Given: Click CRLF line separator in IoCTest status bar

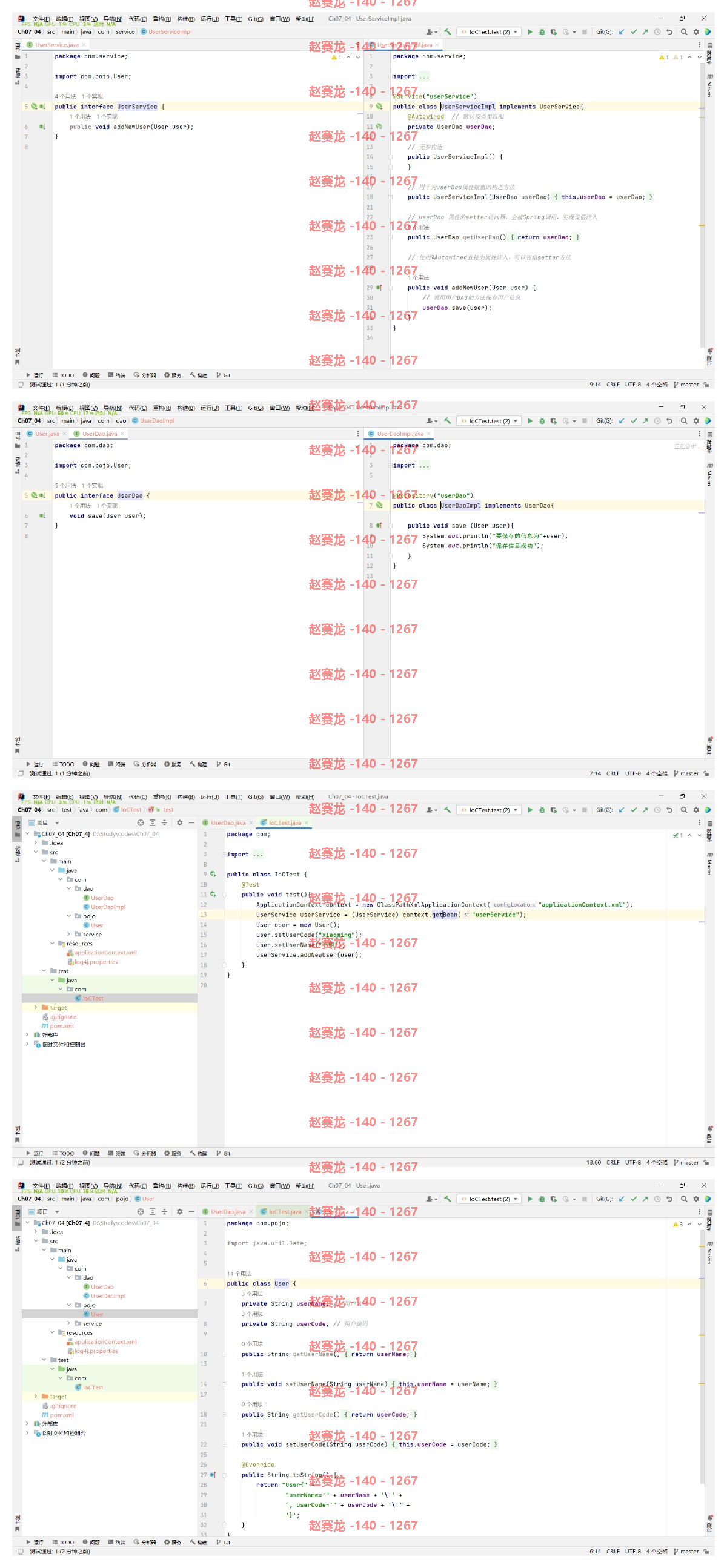Looking at the screenshot, I should [612, 1163].
